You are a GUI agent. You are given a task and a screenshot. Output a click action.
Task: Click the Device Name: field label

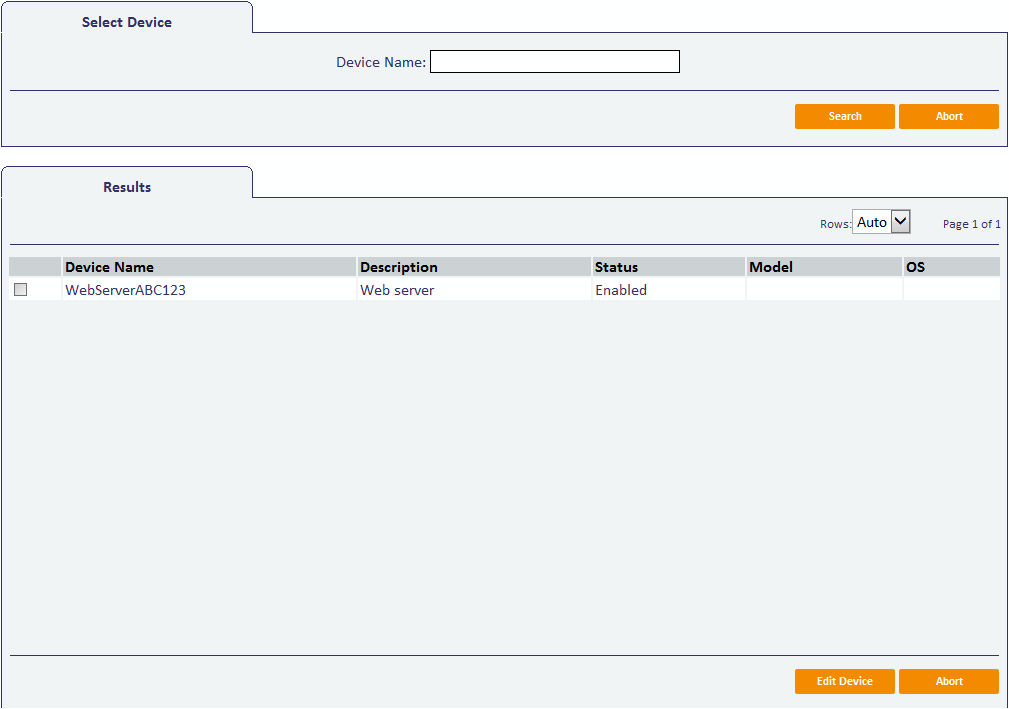pyautogui.click(x=380, y=62)
